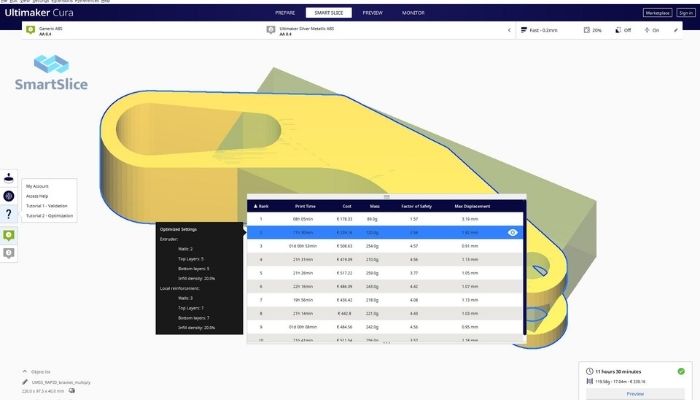Click the pencil edit print settings icon
The image size is (700, 400).
tap(676, 30)
